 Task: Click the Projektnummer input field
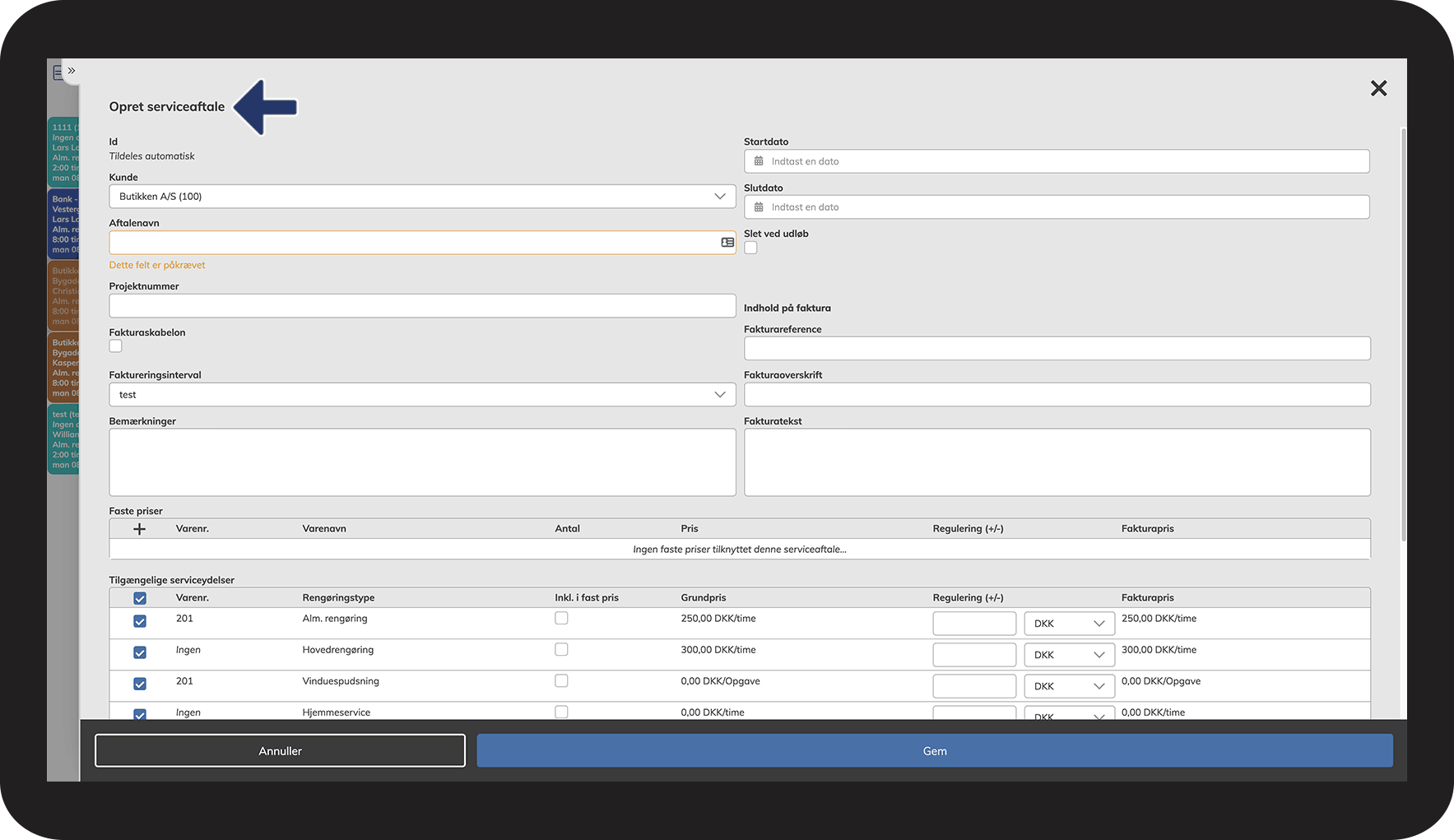click(422, 306)
